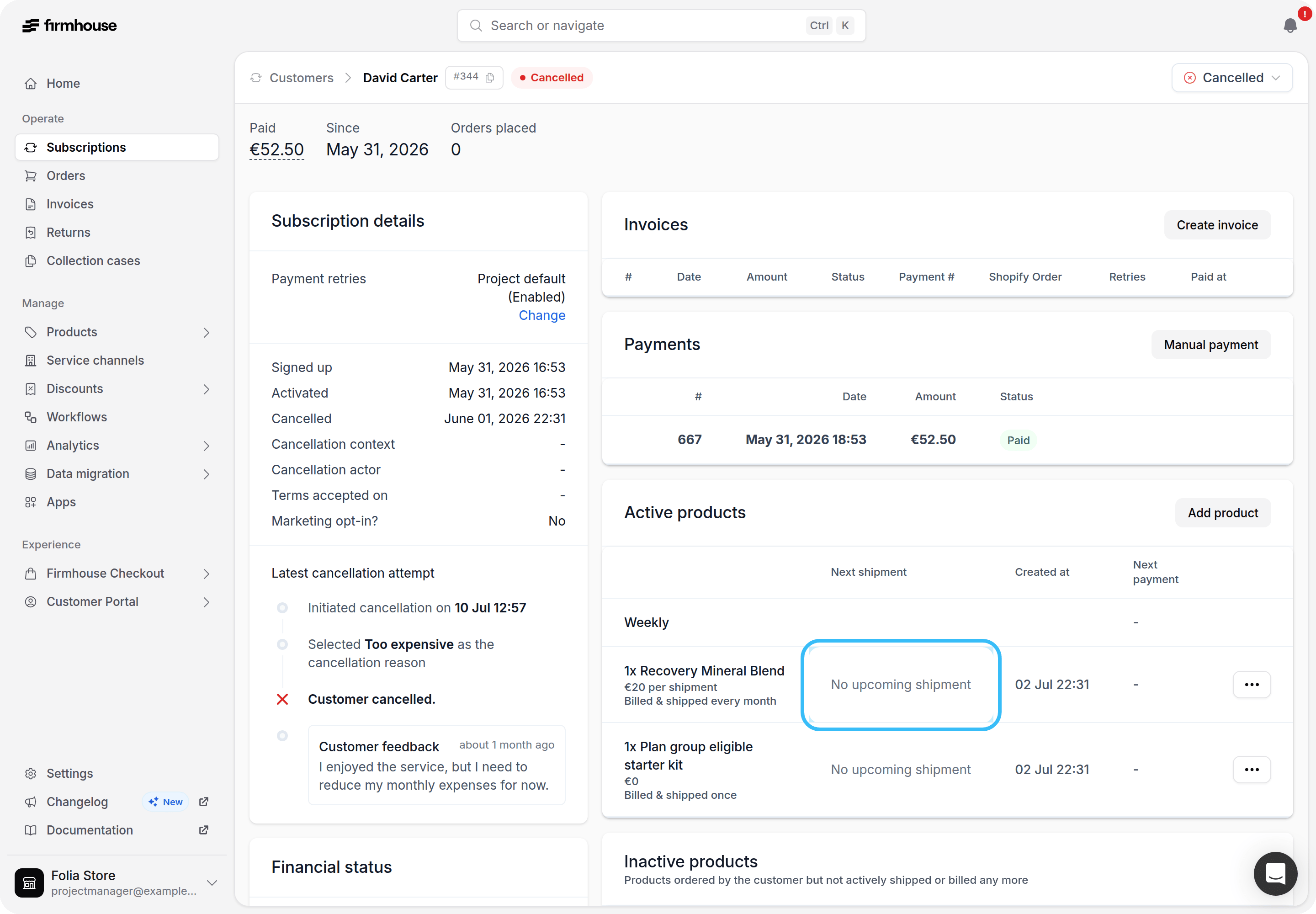Click the Invoices document icon

[31, 204]
